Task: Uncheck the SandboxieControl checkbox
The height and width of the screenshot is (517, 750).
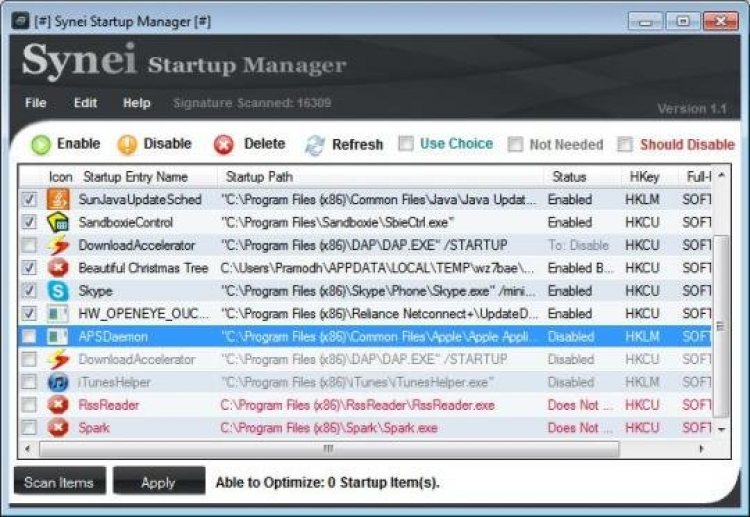Action: pyautogui.click(x=29, y=222)
